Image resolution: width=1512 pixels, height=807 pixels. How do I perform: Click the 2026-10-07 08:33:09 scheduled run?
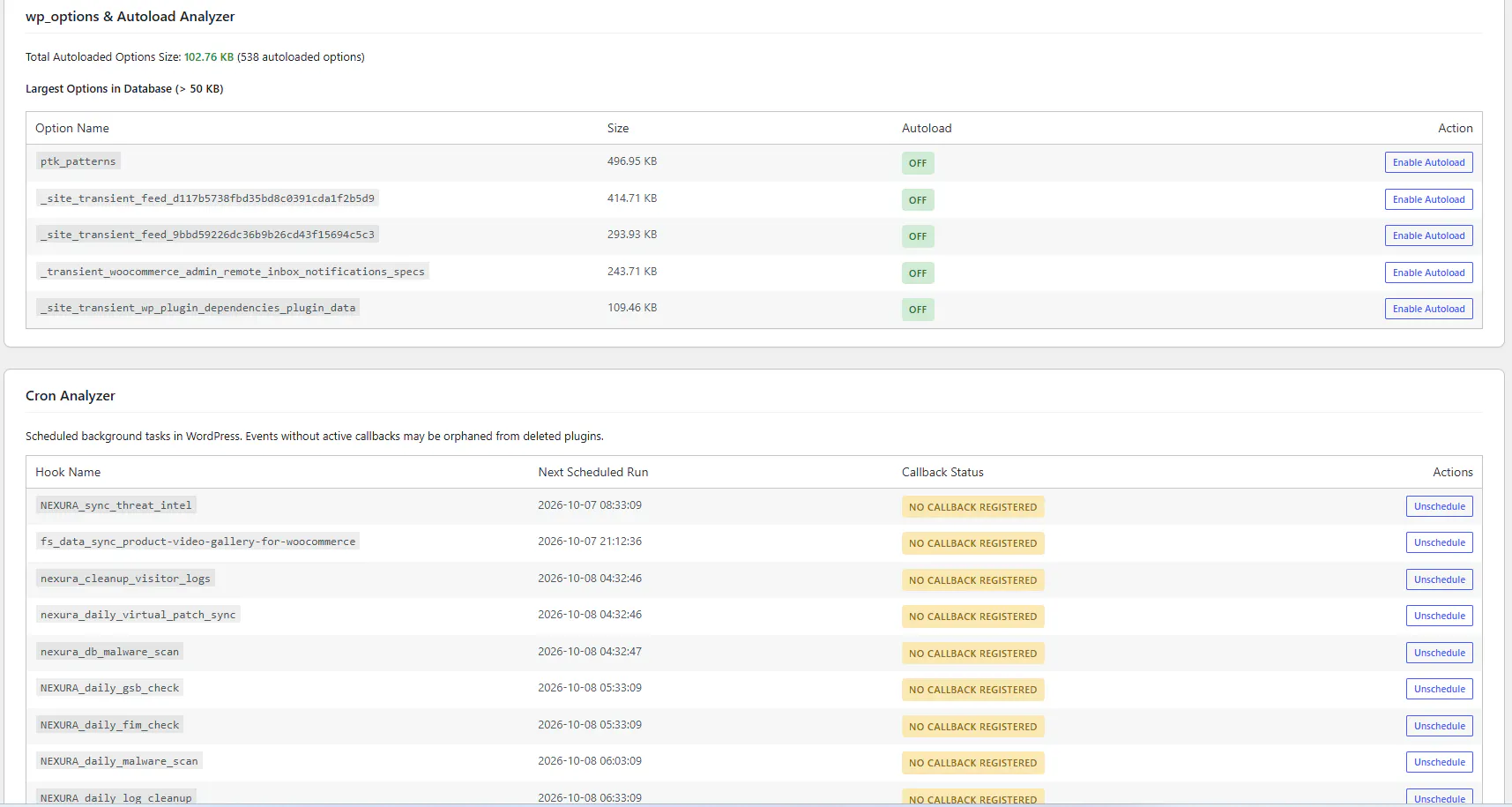click(x=590, y=505)
